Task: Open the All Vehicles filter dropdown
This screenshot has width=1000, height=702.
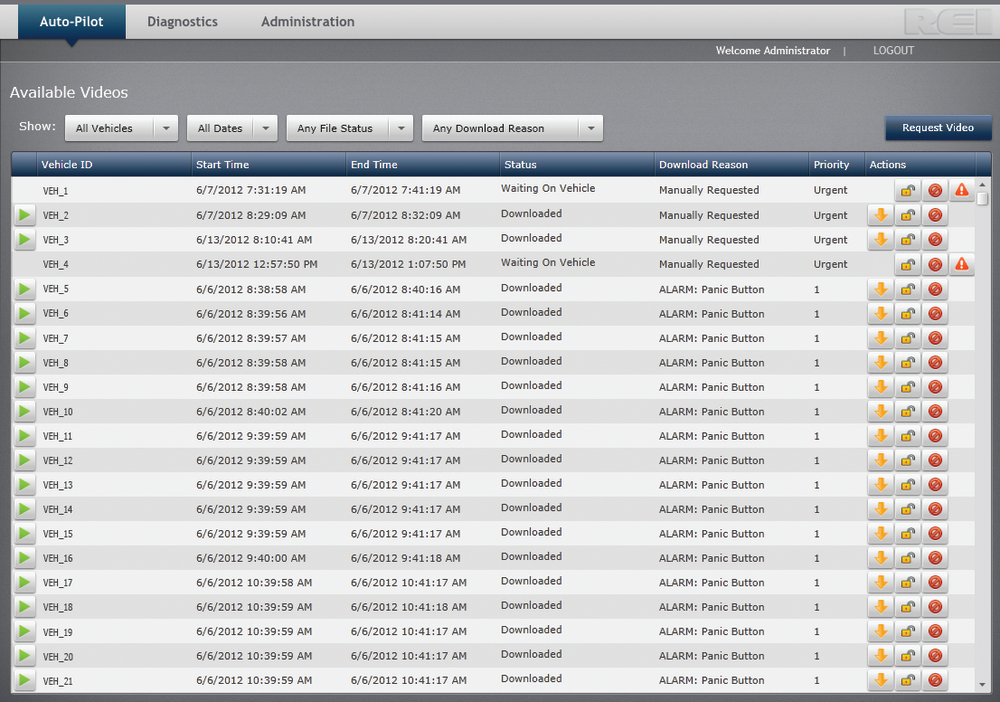Action: pyautogui.click(x=121, y=128)
